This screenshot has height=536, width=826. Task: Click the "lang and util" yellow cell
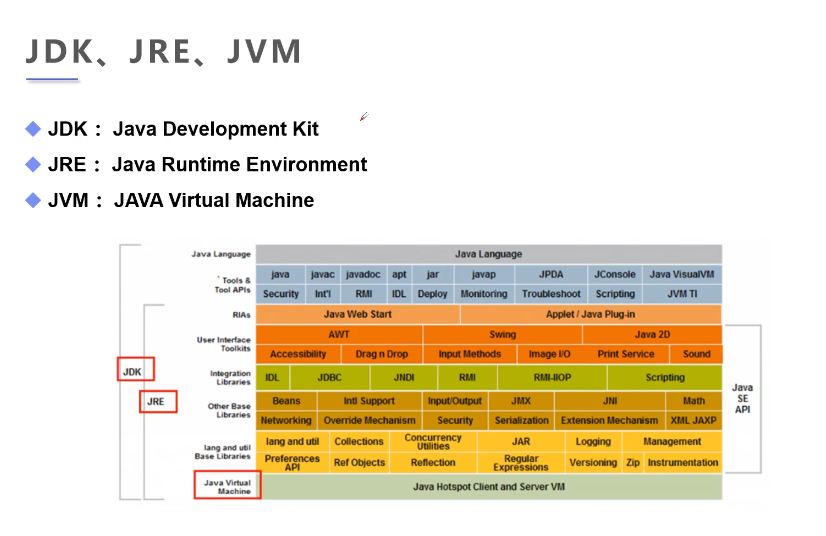pyautogui.click(x=292, y=442)
